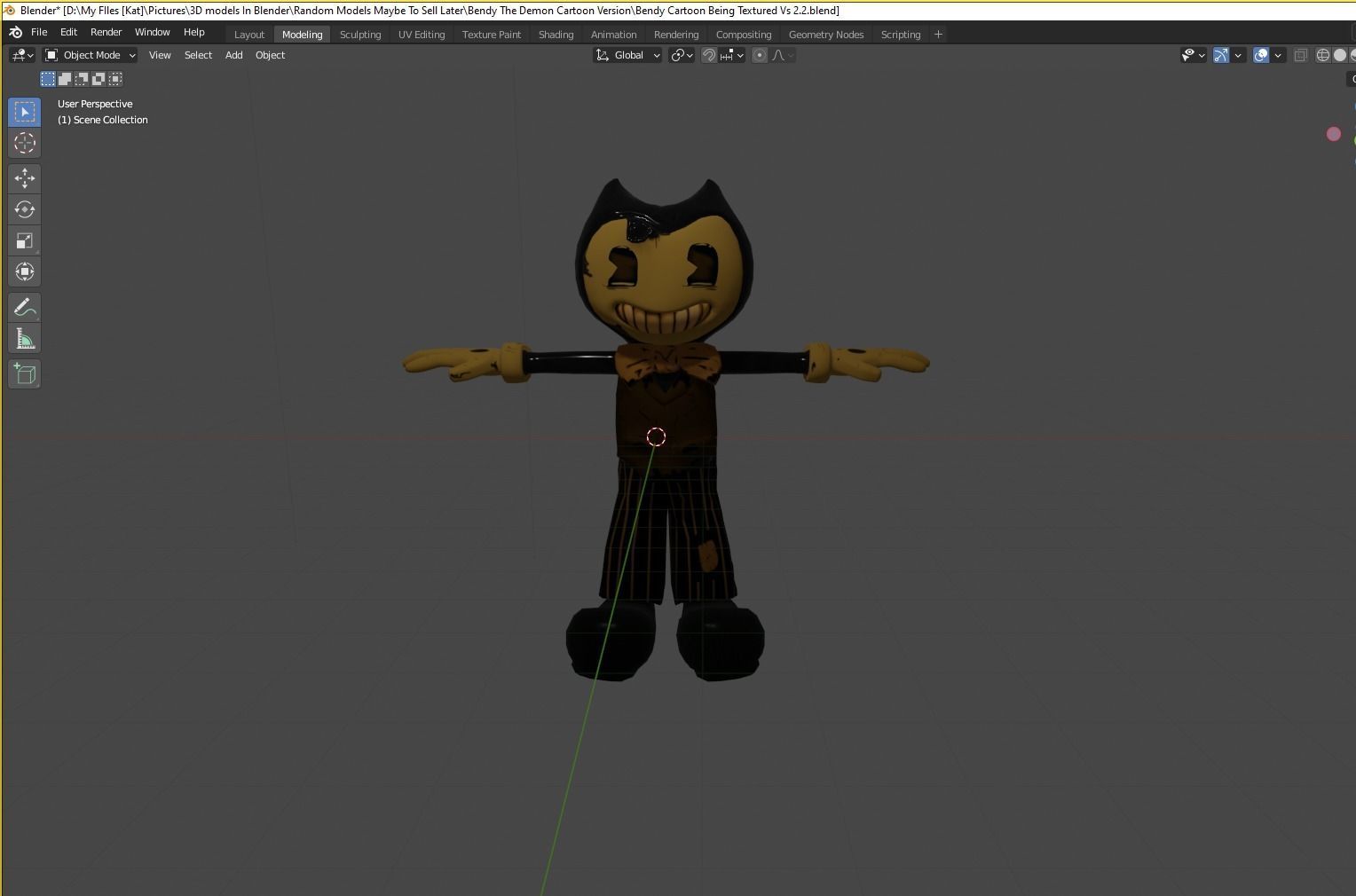Switch to the UV Editing workspace tab
Viewport: 1356px width, 896px height.
[422, 34]
